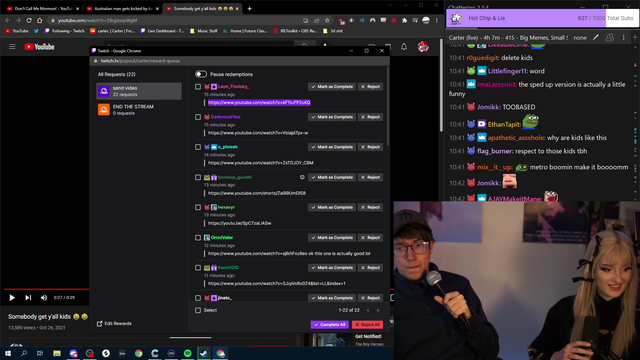This screenshot has width=640, height=360.
Task: Skip to next YouTube video
Action: [28, 298]
